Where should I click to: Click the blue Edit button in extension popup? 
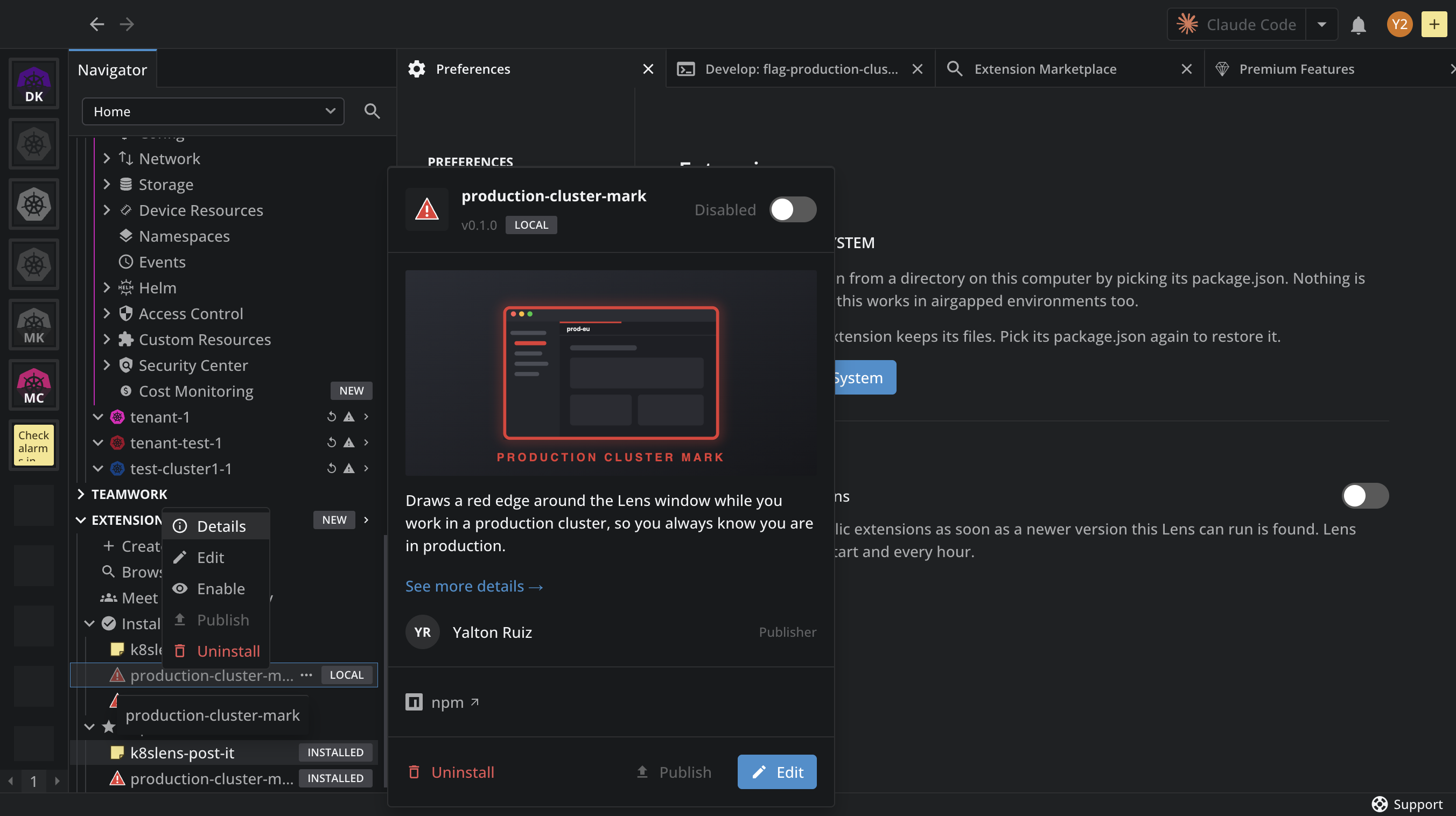pos(776,772)
